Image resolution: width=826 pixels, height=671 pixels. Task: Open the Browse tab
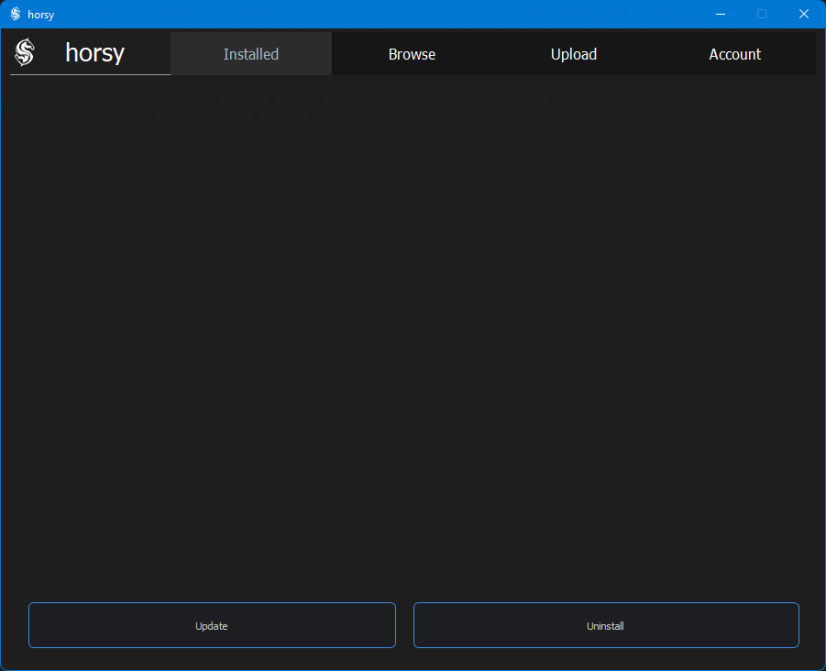(412, 54)
